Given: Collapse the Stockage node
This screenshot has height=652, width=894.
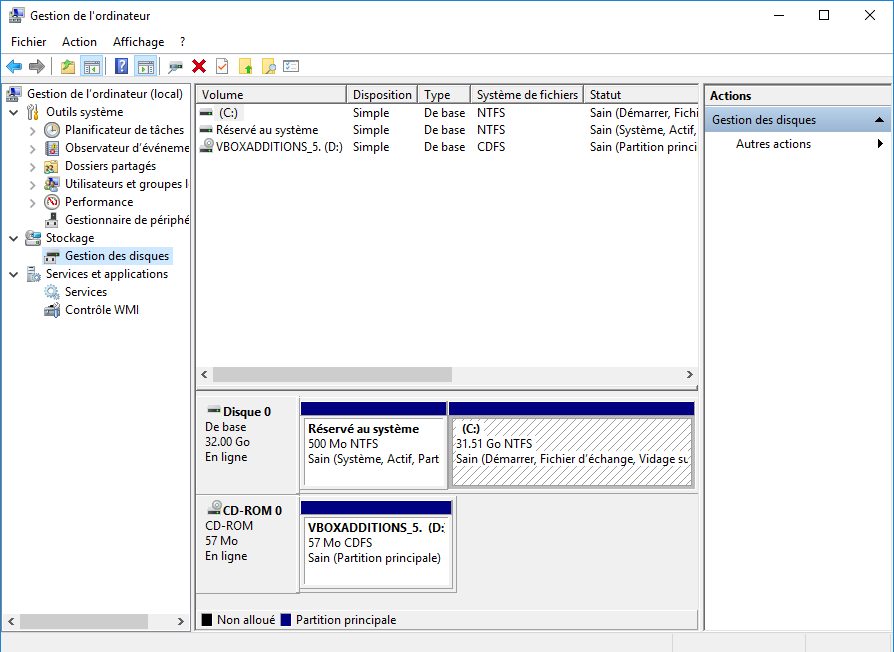Looking at the screenshot, I should coord(14,238).
